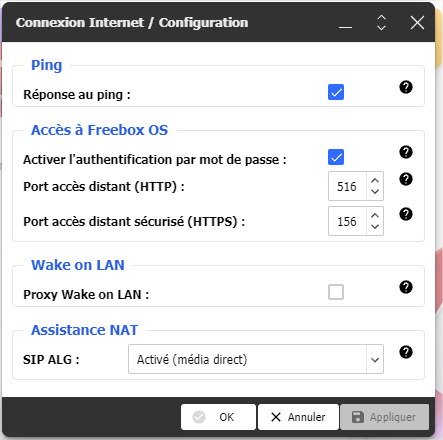Decrease the HTTP port value

tap(375, 192)
